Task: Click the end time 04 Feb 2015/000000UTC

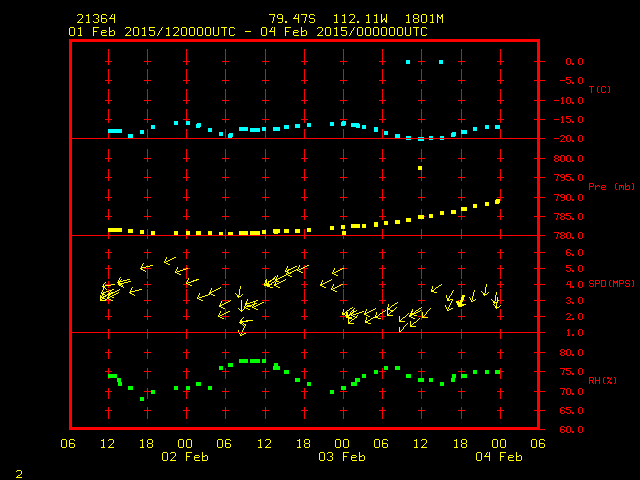Action: coord(344,32)
